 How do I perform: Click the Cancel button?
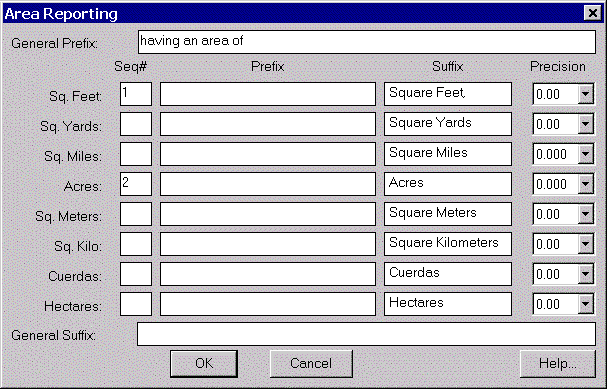coord(311,363)
